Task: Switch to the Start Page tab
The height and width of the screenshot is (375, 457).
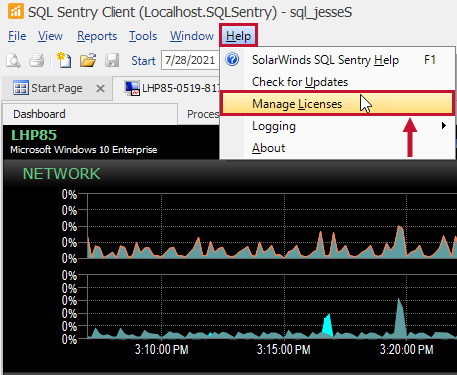Action: click(x=57, y=88)
